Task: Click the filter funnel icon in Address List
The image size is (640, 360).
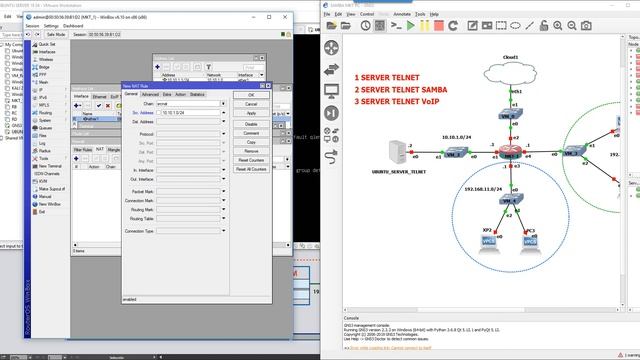Action: point(209,67)
